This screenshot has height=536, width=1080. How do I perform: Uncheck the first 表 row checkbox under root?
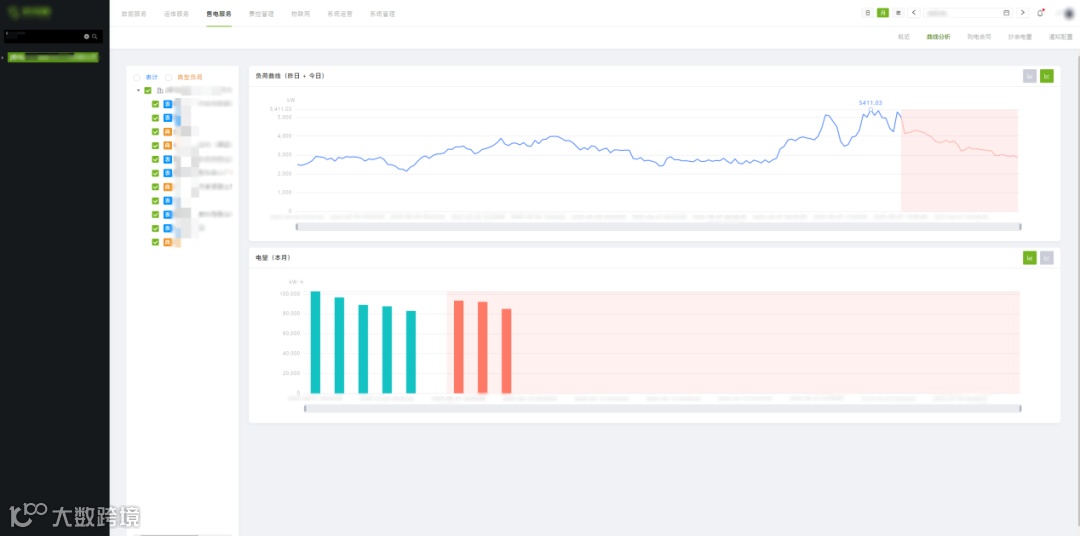pos(156,104)
